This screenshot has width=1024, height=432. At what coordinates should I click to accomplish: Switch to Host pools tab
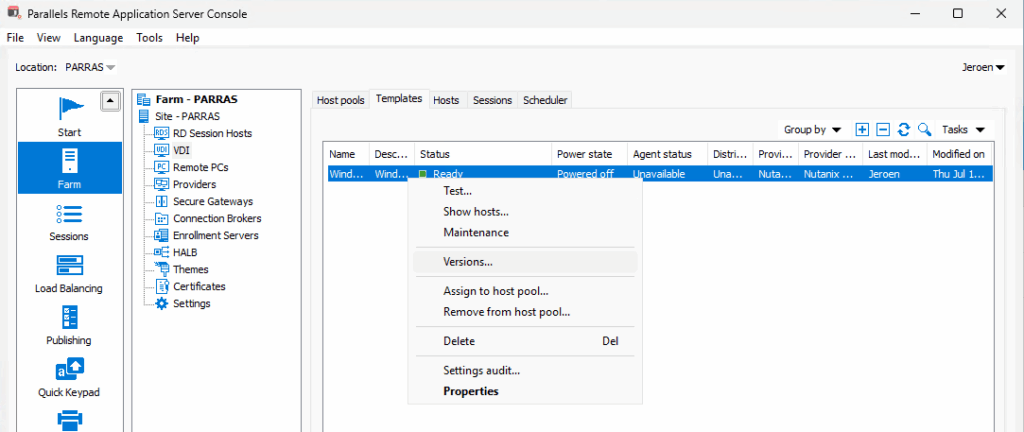(x=341, y=100)
